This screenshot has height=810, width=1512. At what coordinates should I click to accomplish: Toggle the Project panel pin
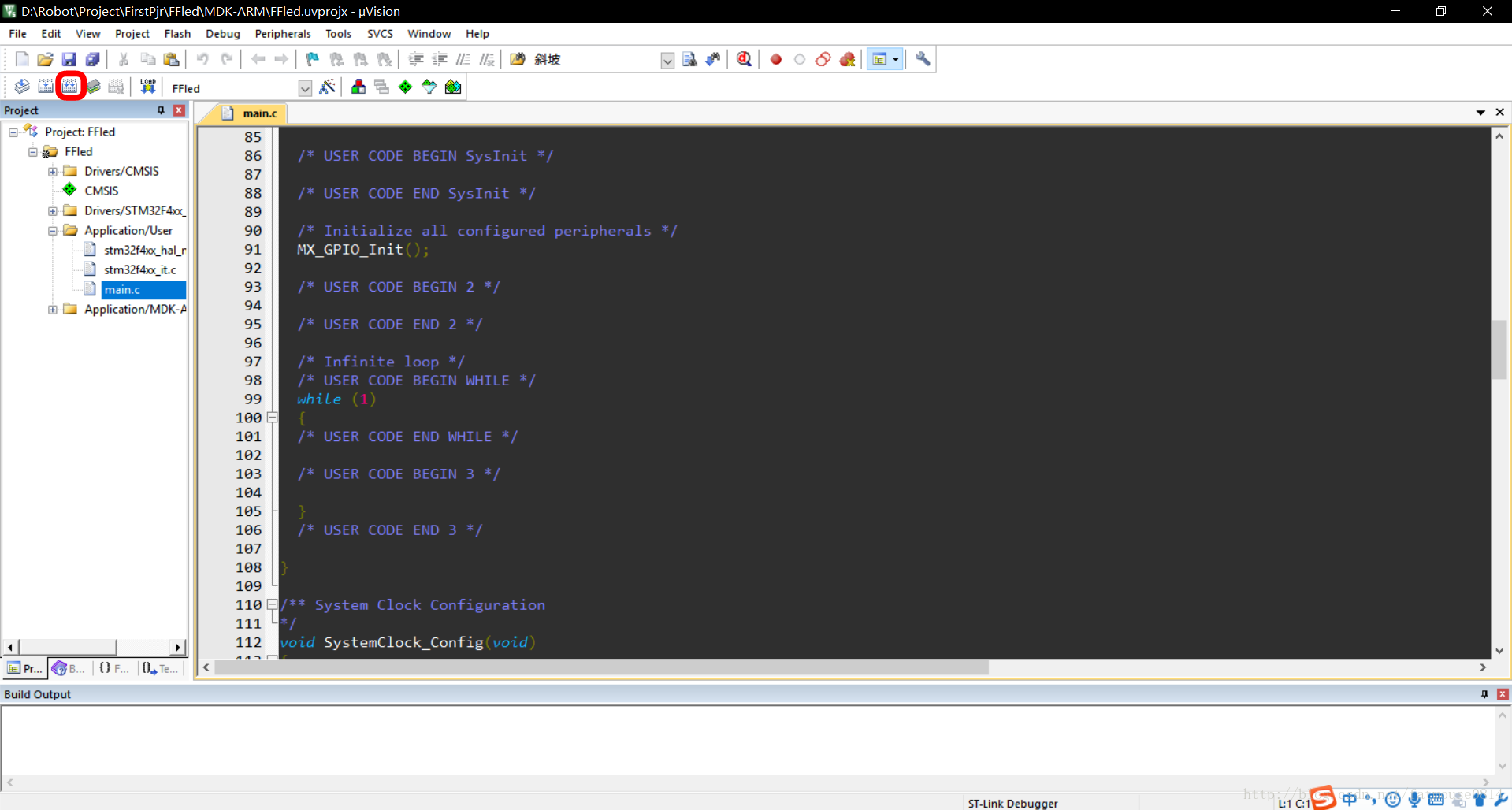pos(162,110)
